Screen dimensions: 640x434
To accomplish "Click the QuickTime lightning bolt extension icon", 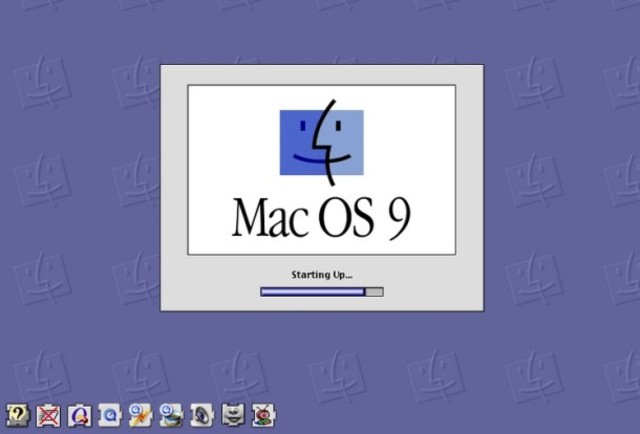I will pos(141,415).
